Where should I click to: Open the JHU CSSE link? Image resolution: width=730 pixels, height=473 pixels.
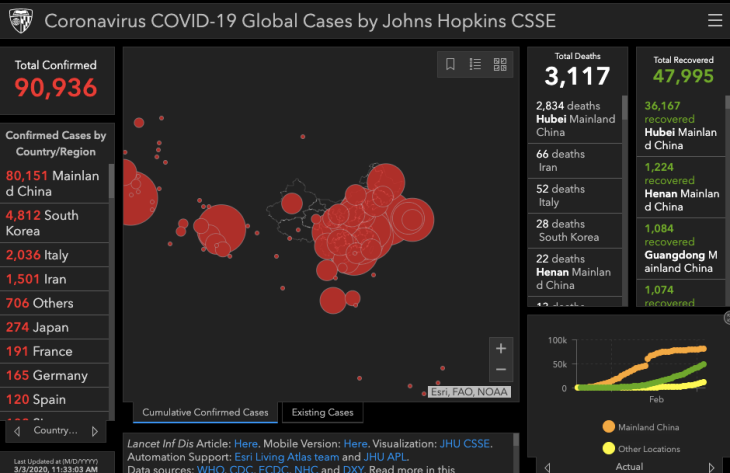point(465,444)
